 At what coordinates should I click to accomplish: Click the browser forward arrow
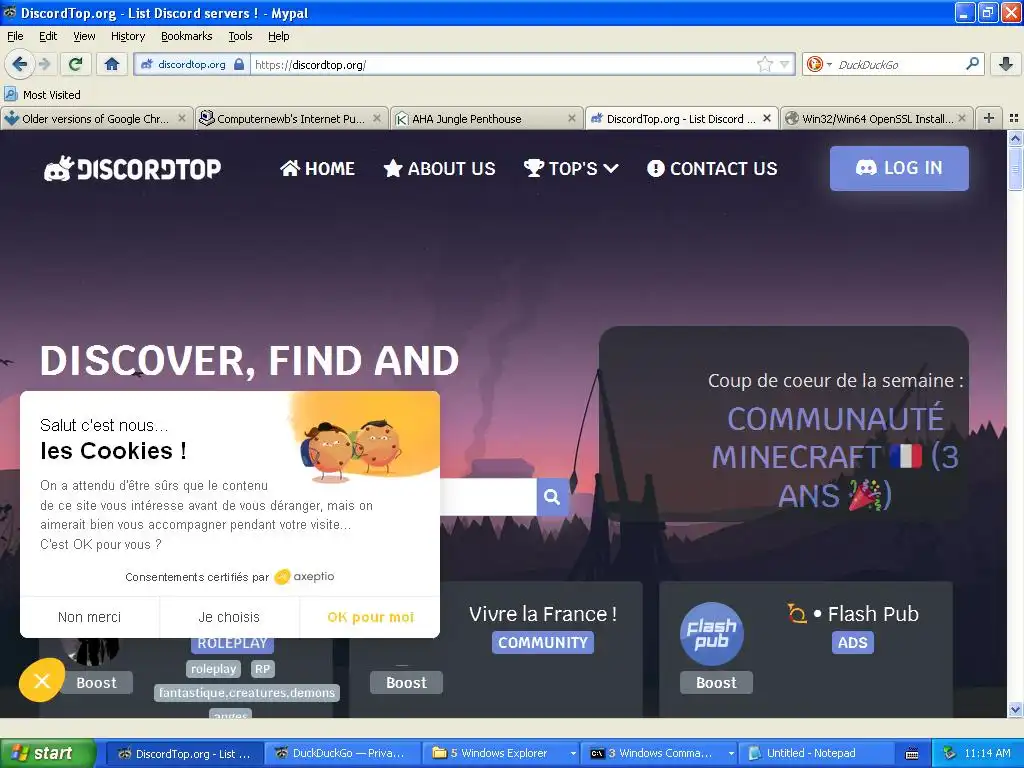click(x=44, y=64)
